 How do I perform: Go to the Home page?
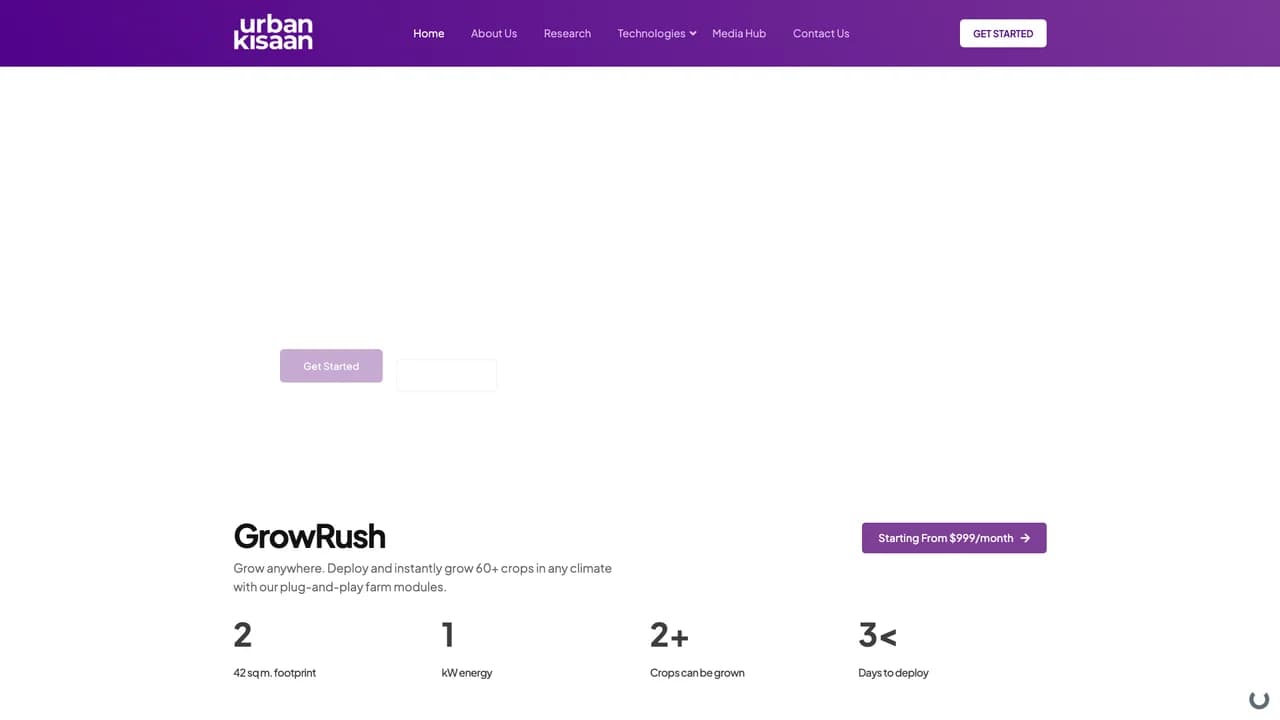point(429,33)
